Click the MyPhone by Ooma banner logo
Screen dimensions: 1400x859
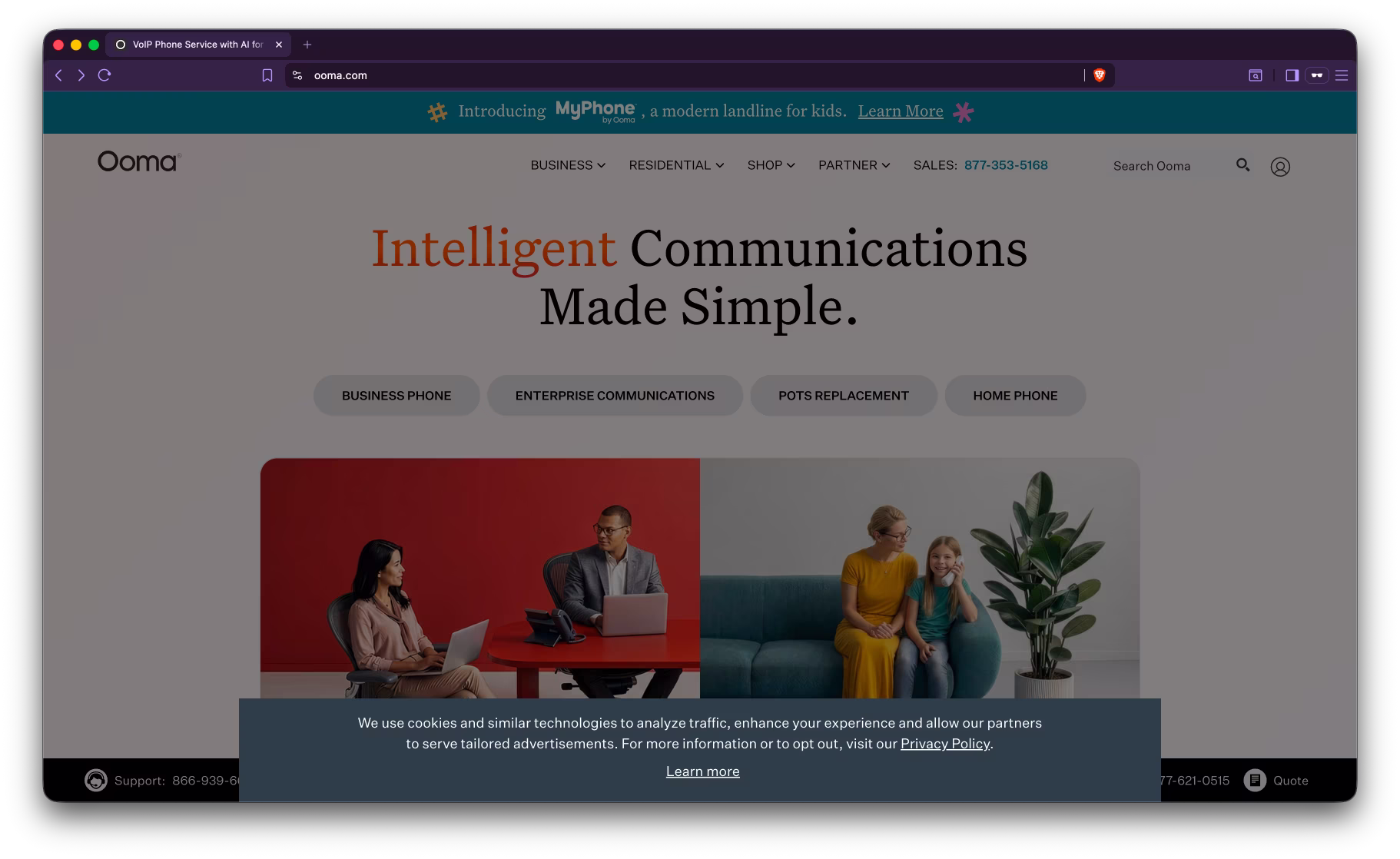pyautogui.click(x=595, y=111)
